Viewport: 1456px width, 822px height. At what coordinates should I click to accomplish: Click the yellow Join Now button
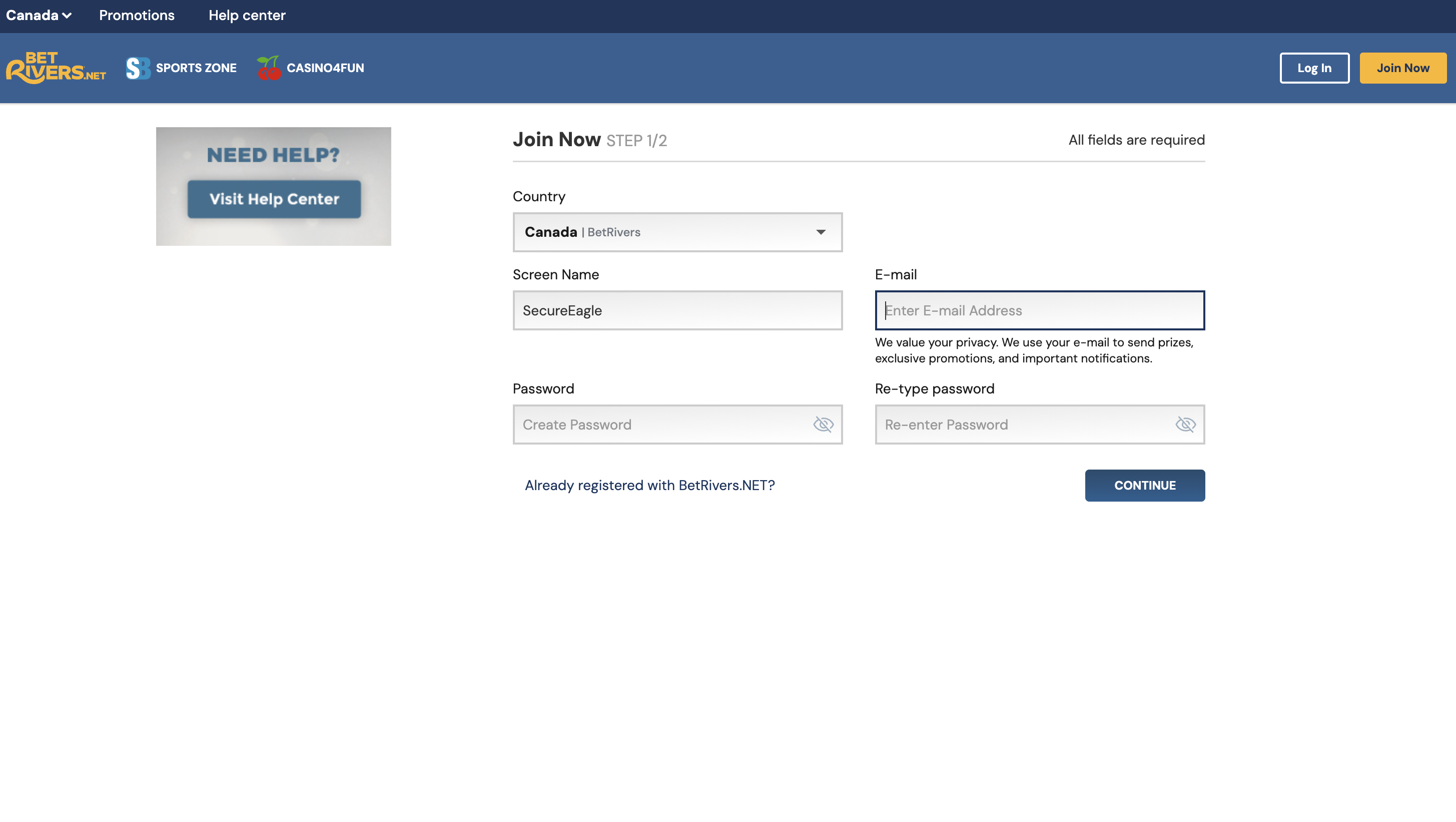click(x=1403, y=68)
